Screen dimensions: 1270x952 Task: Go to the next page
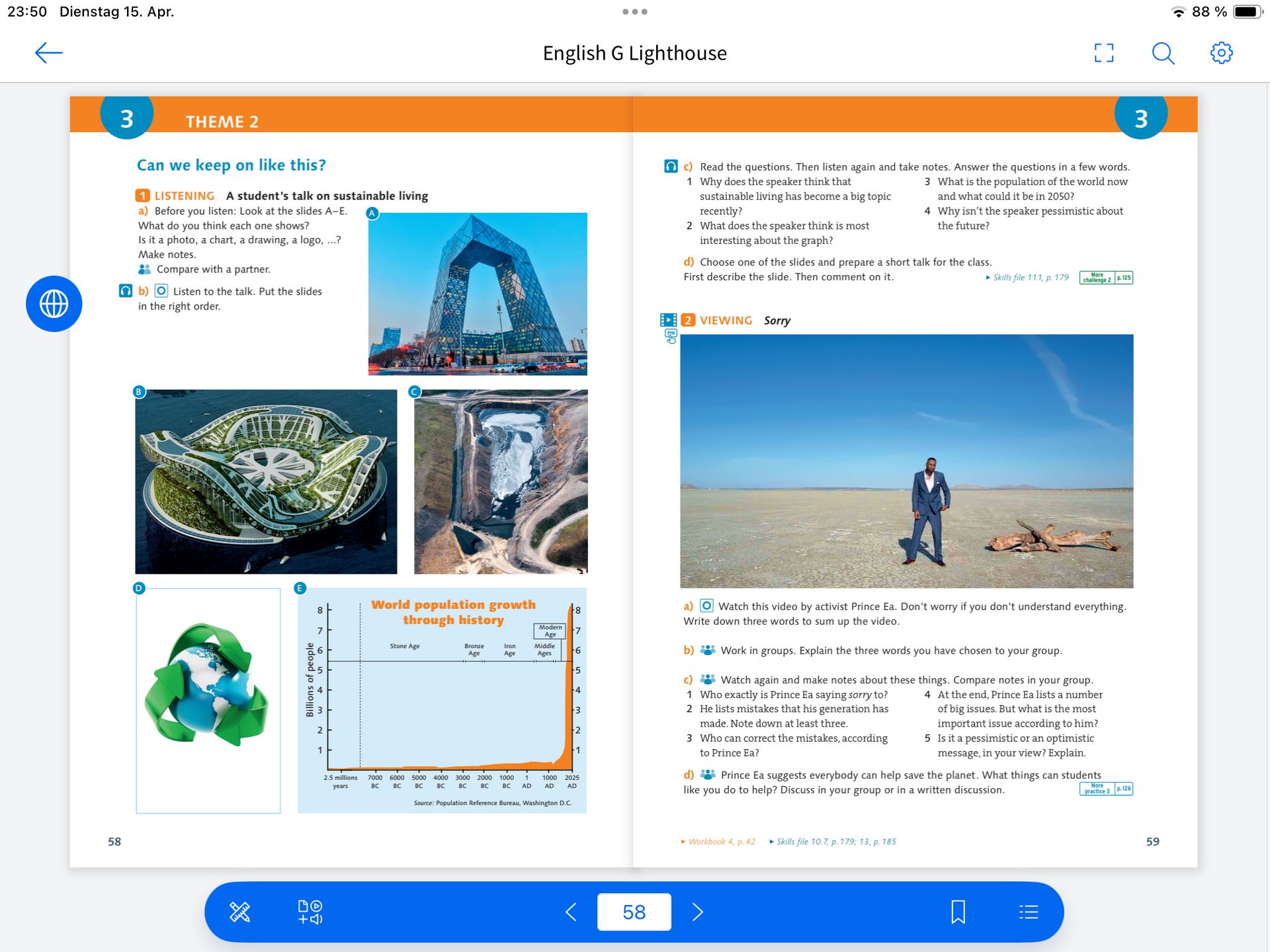tap(697, 912)
